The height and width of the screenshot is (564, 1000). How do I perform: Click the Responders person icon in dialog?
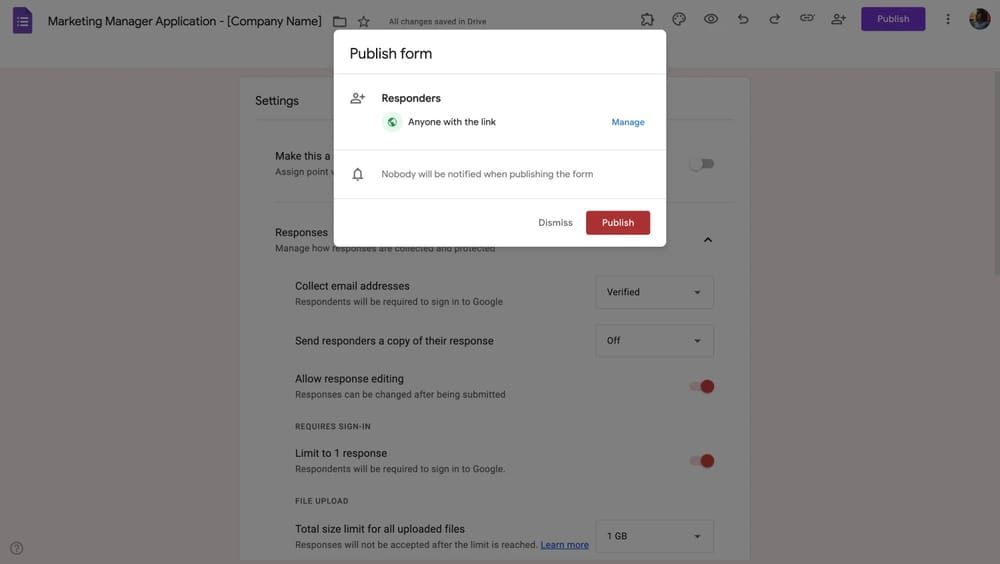(358, 98)
